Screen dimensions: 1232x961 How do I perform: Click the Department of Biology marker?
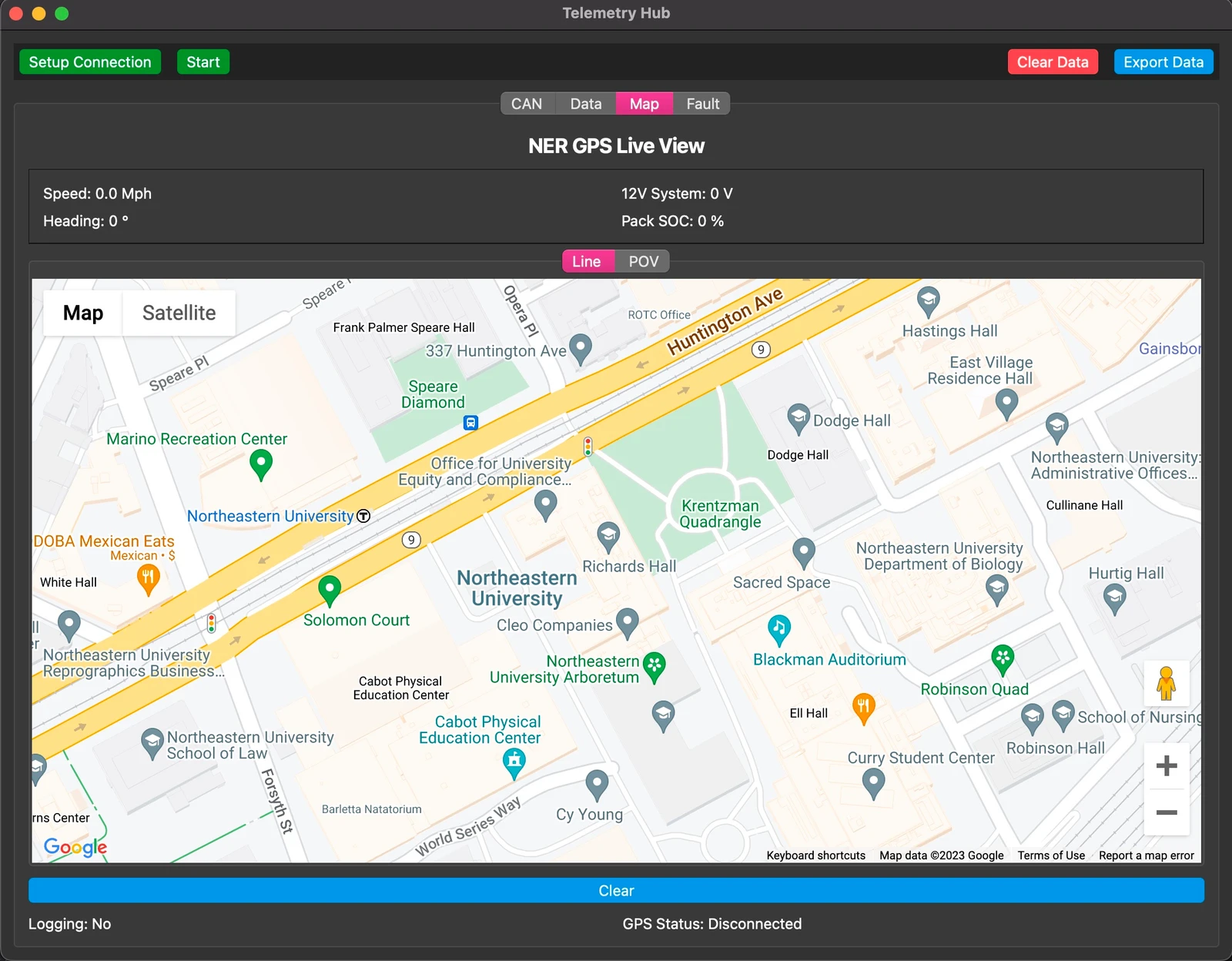997,590
